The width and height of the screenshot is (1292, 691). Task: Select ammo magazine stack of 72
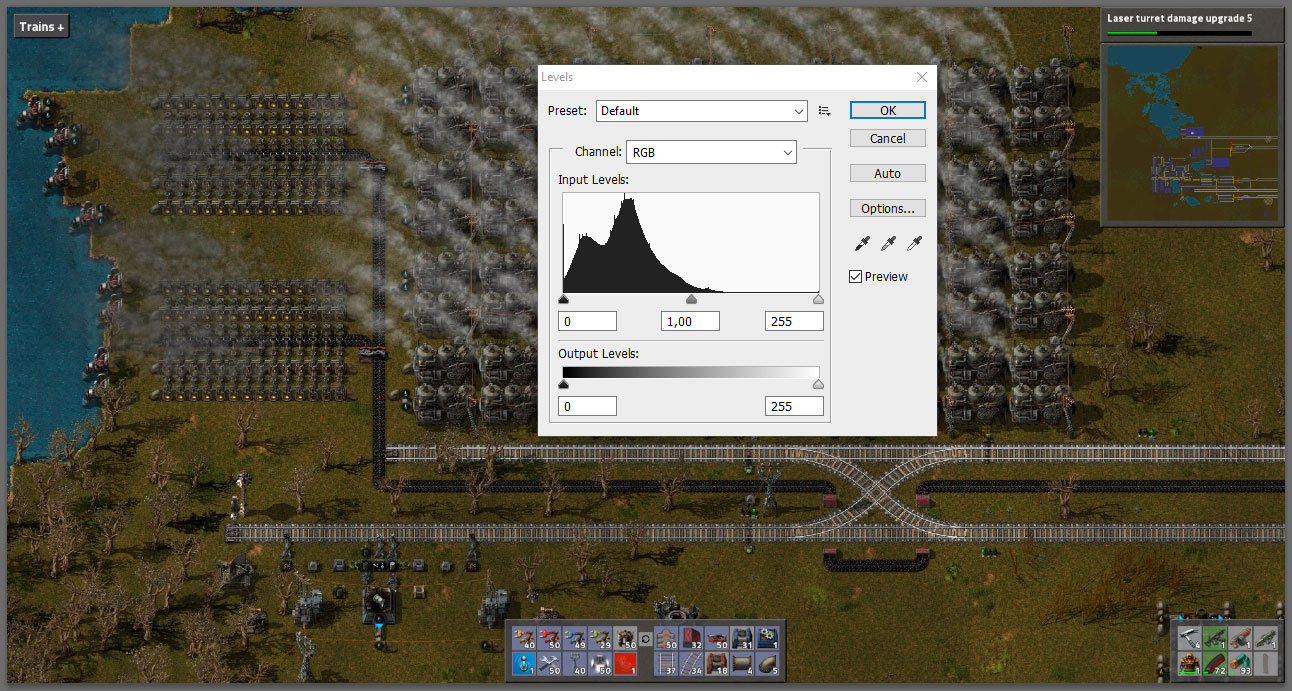click(x=1215, y=664)
